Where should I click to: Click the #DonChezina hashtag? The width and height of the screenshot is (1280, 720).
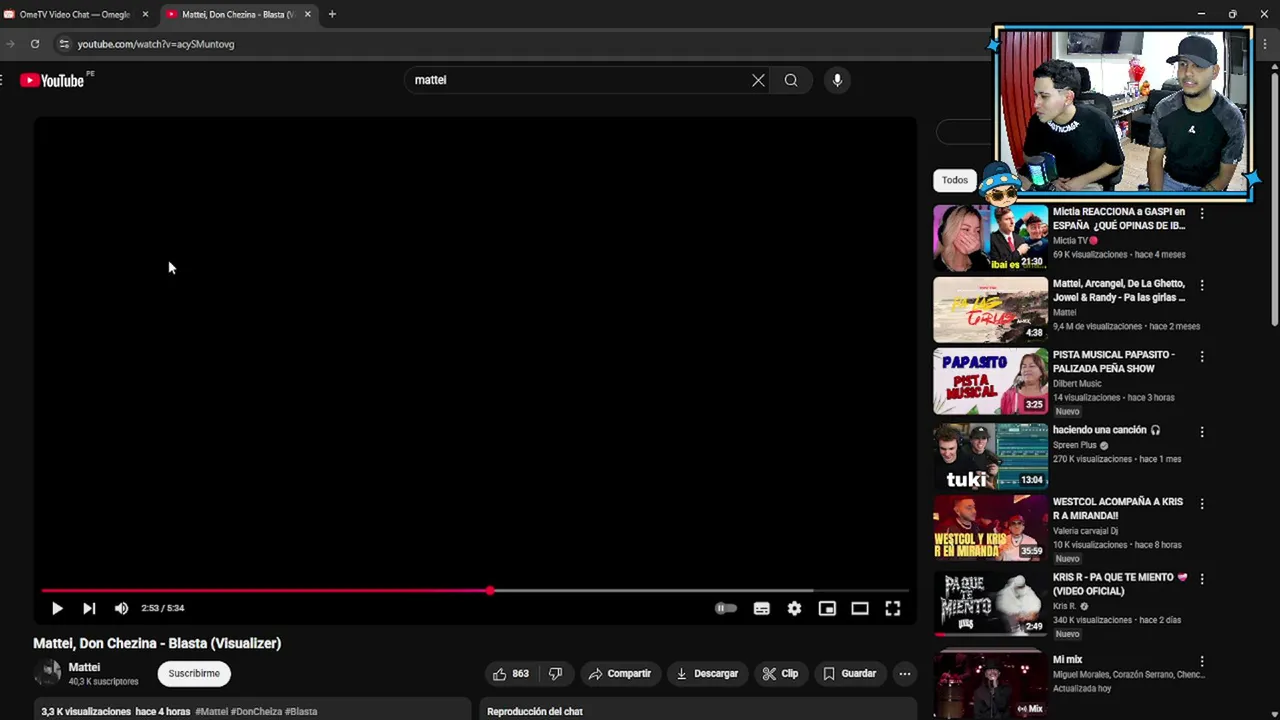(257, 712)
